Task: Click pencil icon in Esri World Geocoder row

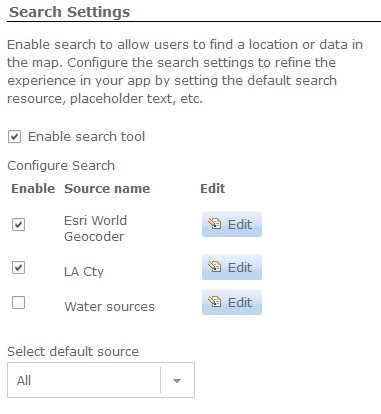Action: 215,224
